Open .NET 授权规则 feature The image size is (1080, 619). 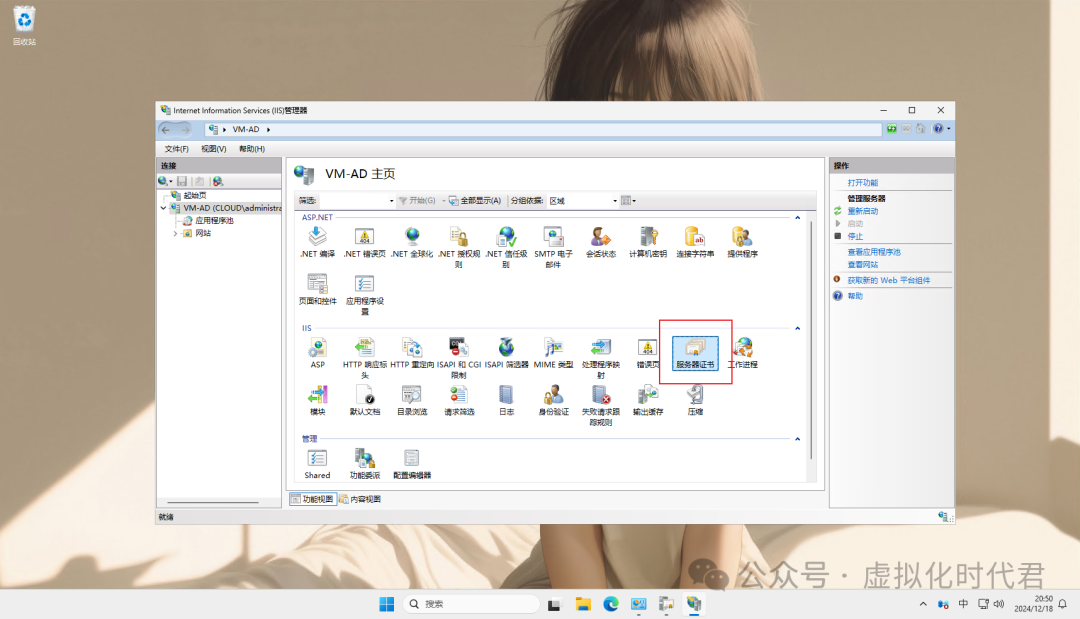[459, 246]
